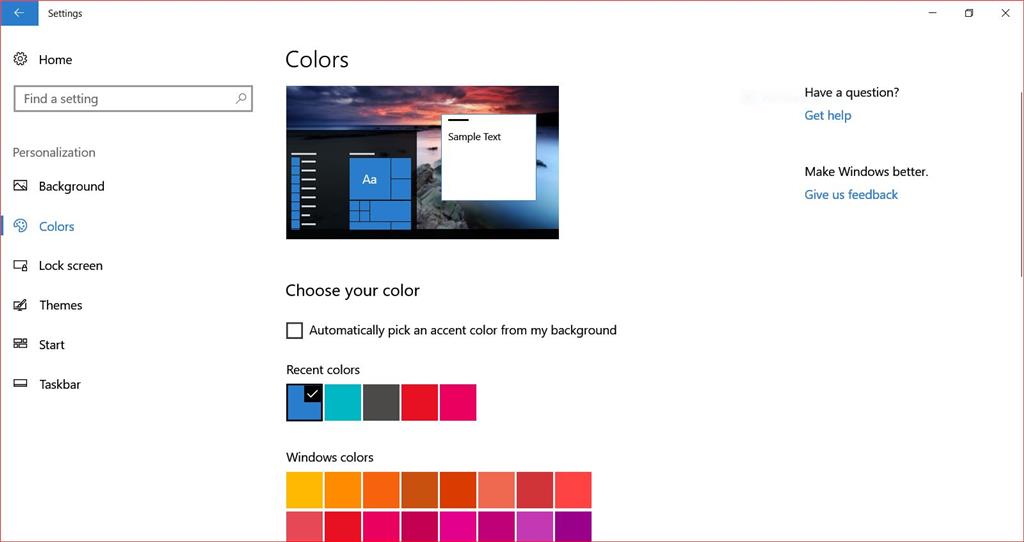
Task: Select the pink recent color swatch
Action: pos(458,402)
